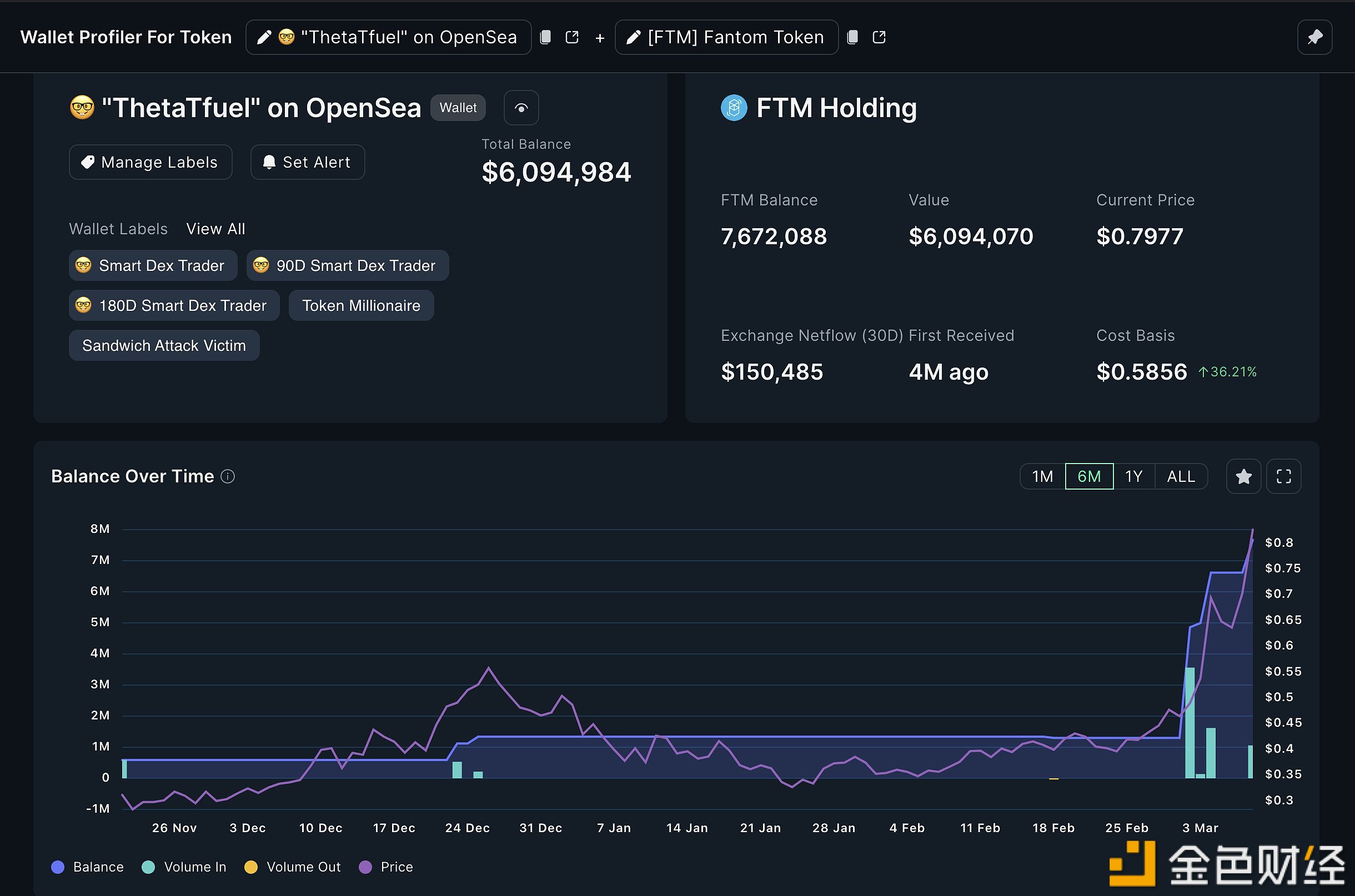This screenshot has height=896, width=1355.
Task: Expand chart to fullscreen
Action: click(x=1283, y=476)
